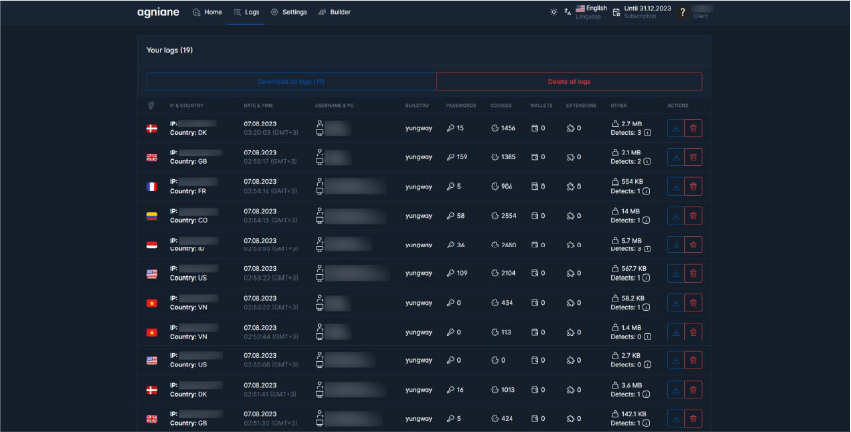This screenshot has height=432, width=851.
Task: Delete the 3.6 MB Denmark log
Action: pyautogui.click(x=693, y=389)
